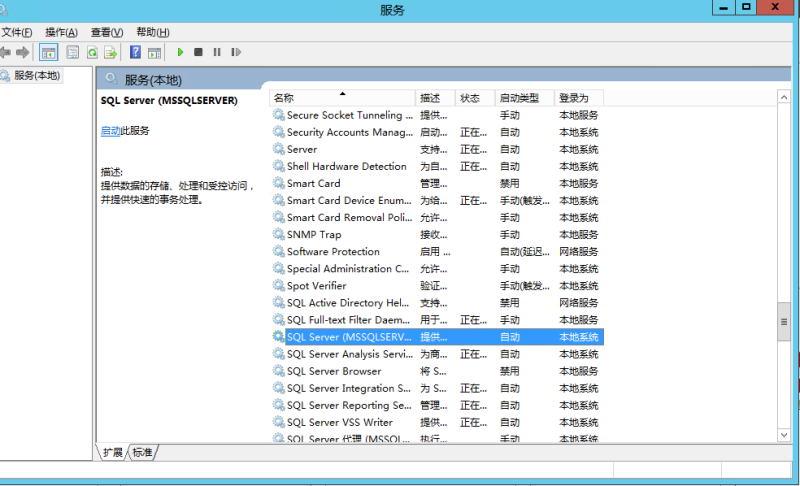
Task: Select SQL Active Directory Helper service name
Action: (348, 303)
